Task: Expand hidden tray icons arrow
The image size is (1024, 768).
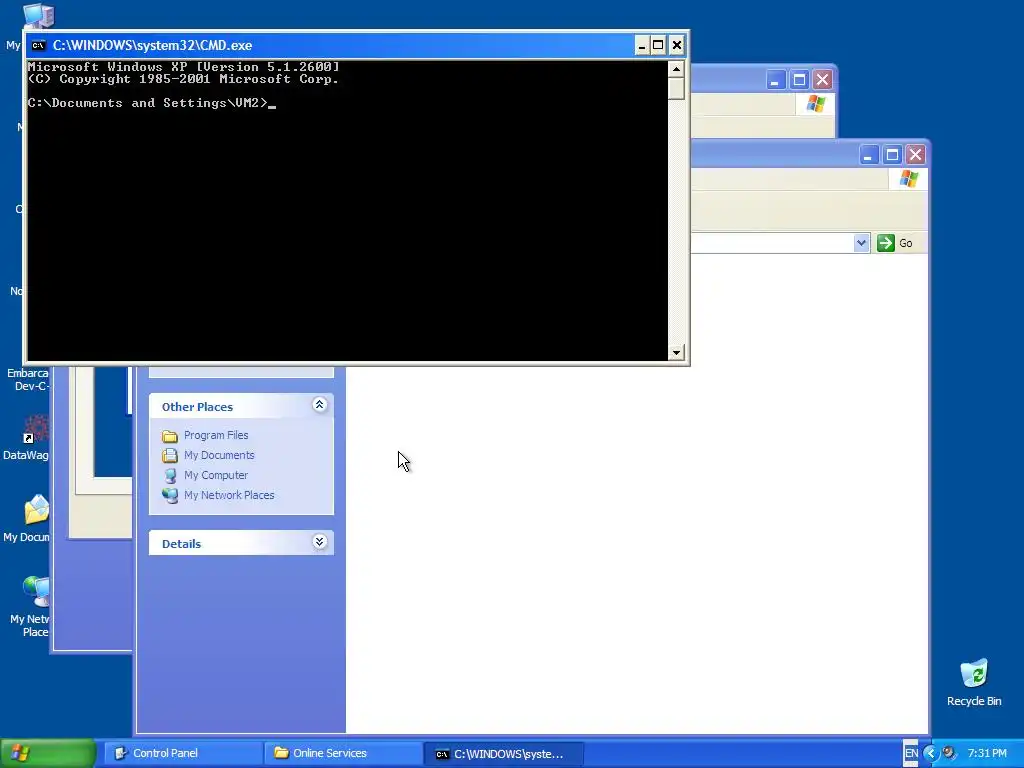Action: click(930, 753)
